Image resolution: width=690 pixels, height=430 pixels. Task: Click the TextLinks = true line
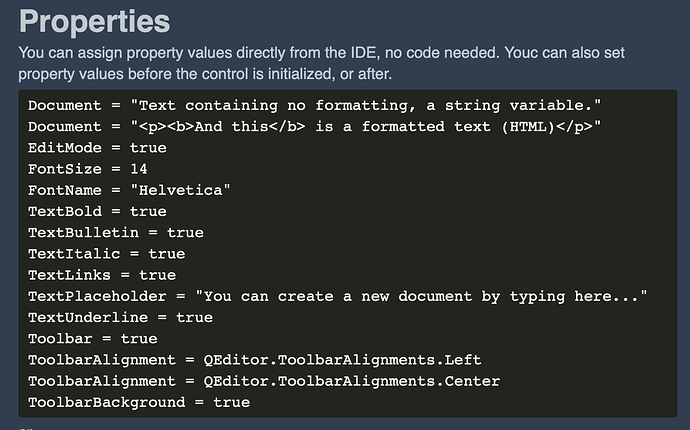[102, 275]
